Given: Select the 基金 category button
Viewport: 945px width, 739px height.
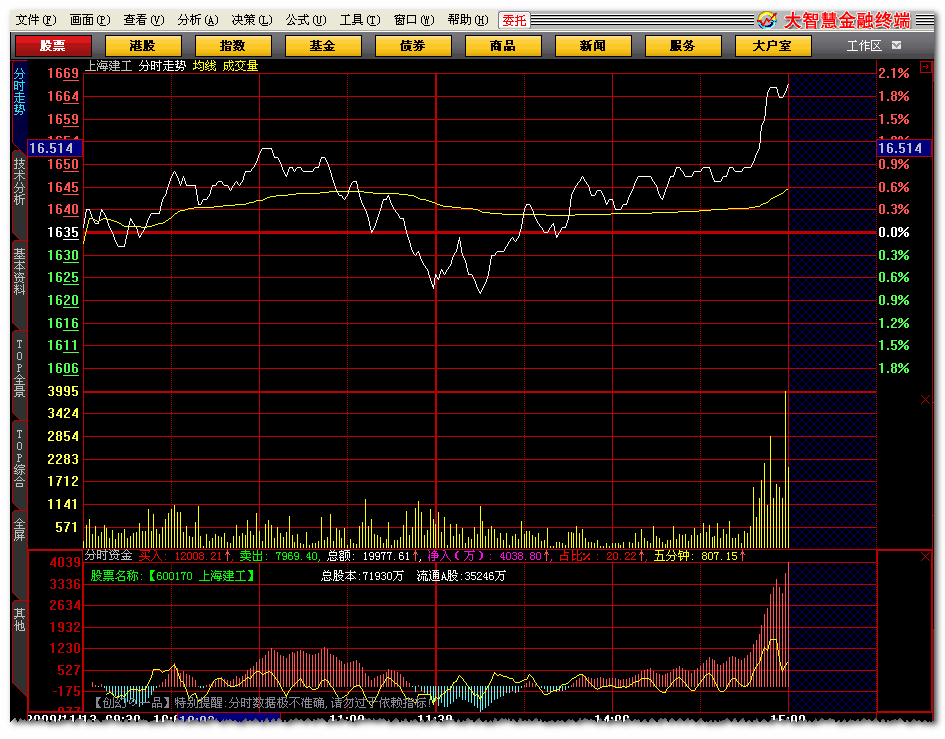Looking at the screenshot, I should point(322,46).
